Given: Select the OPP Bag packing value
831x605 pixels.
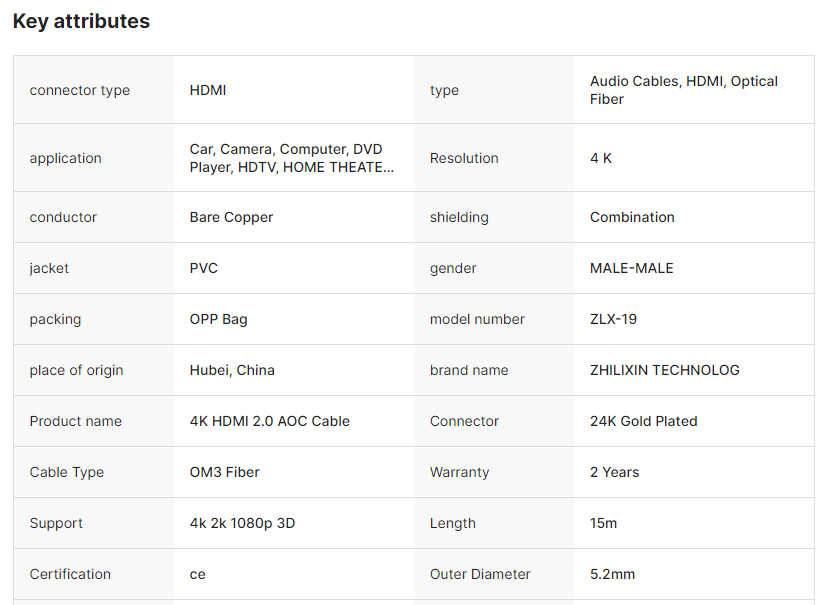Looking at the screenshot, I should click(x=219, y=319).
